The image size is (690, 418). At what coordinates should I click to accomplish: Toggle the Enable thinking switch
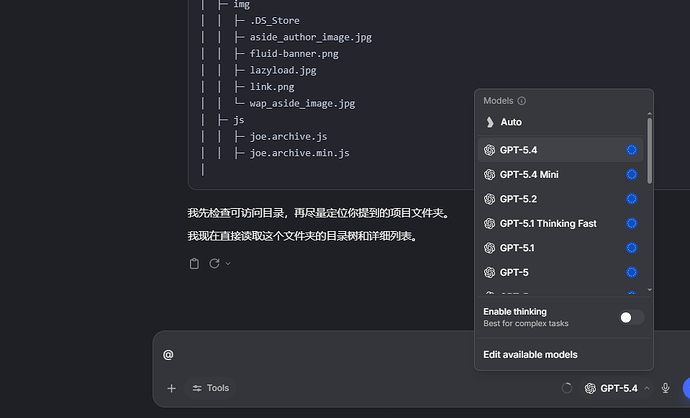(x=631, y=317)
